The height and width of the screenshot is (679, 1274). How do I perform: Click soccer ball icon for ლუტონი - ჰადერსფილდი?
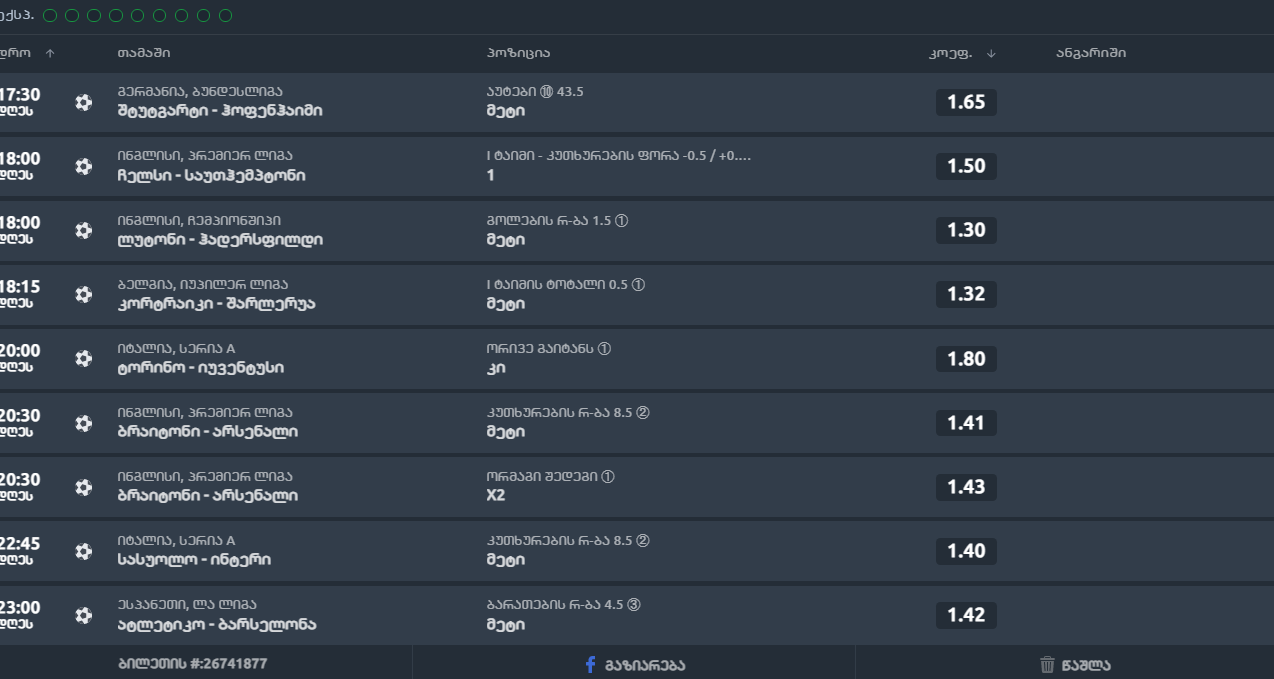pos(83,230)
